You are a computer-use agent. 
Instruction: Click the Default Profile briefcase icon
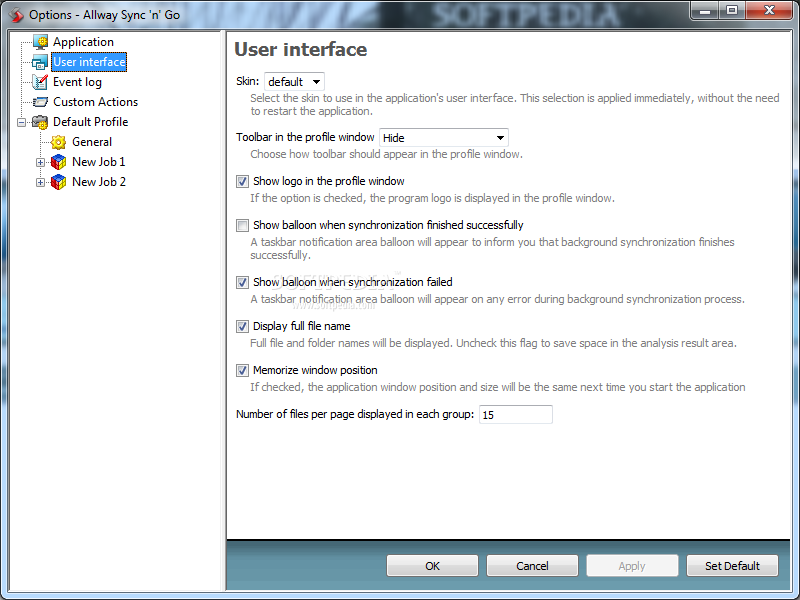pos(40,122)
